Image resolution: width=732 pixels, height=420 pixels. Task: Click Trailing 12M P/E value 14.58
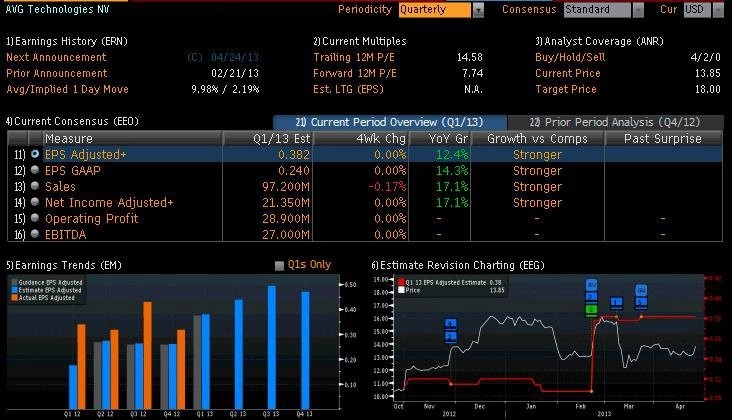coord(470,57)
